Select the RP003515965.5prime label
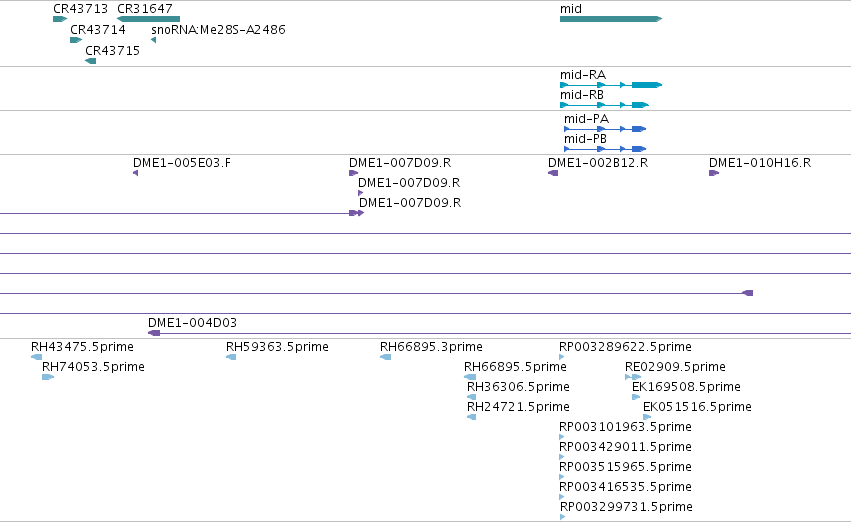Screen dimensions: 851x522 pyautogui.click(x=625, y=467)
